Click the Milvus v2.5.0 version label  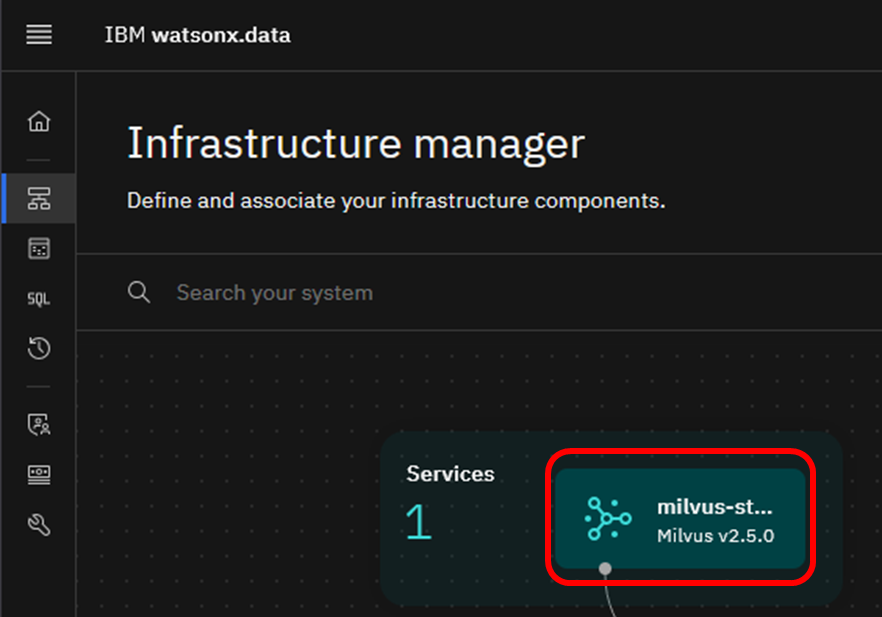click(x=715, y=535)
